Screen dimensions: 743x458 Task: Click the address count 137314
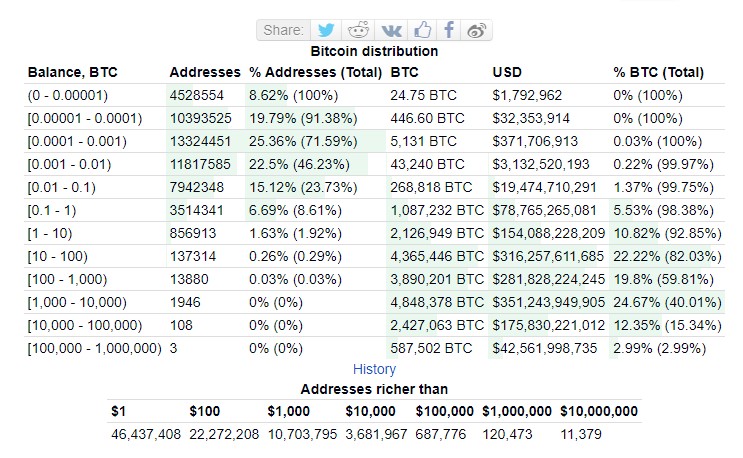tap(193, 256)
